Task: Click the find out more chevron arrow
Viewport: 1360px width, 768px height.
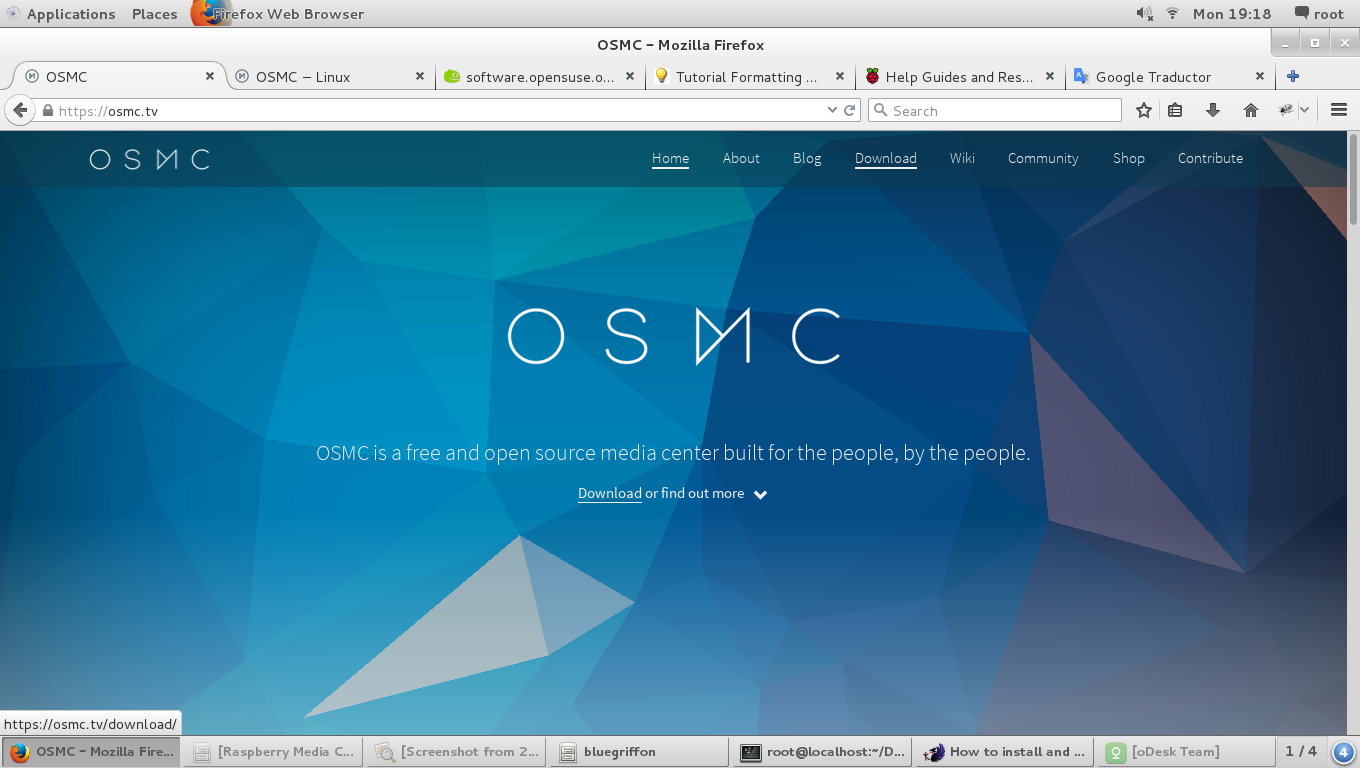Action: 760,495
